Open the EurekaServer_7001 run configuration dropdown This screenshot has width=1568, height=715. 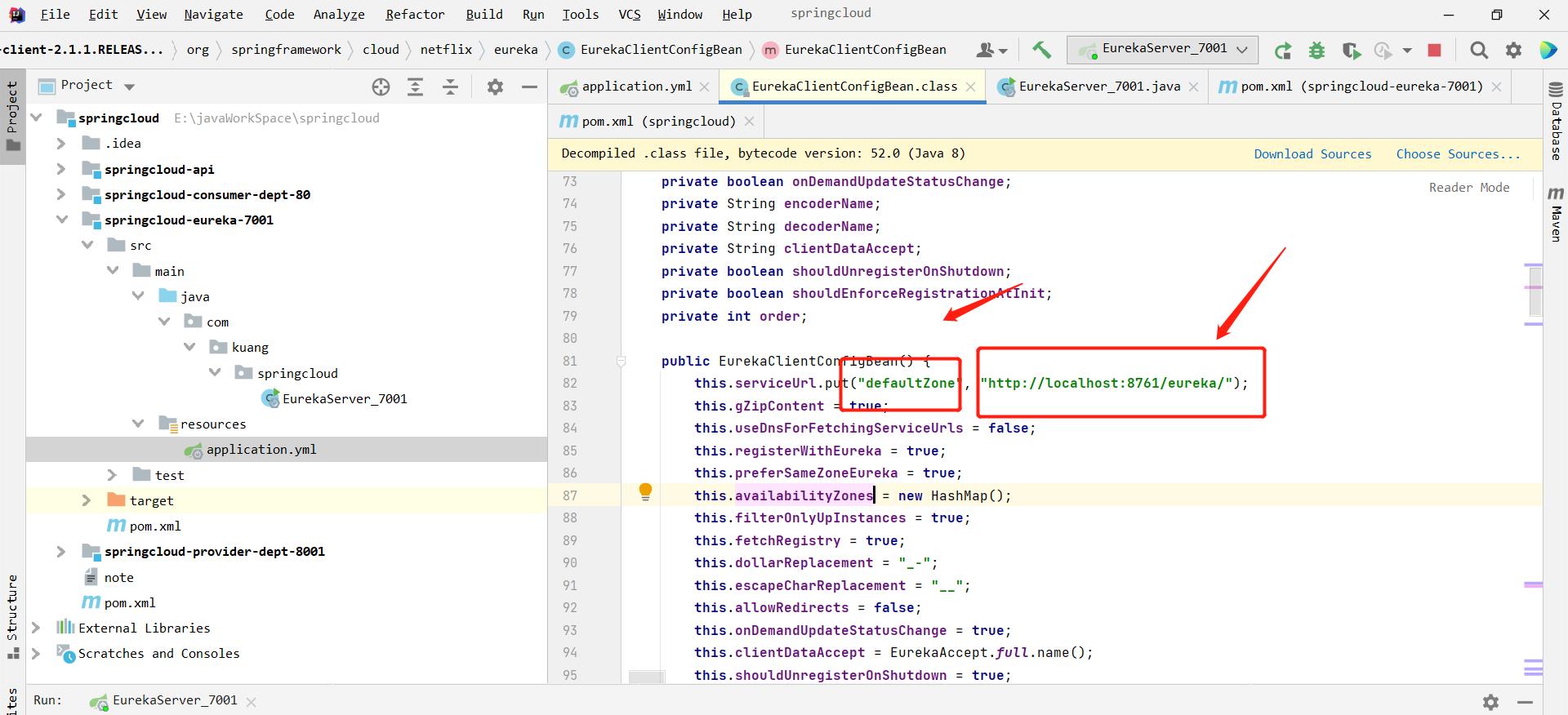[x=1162, y=49]
